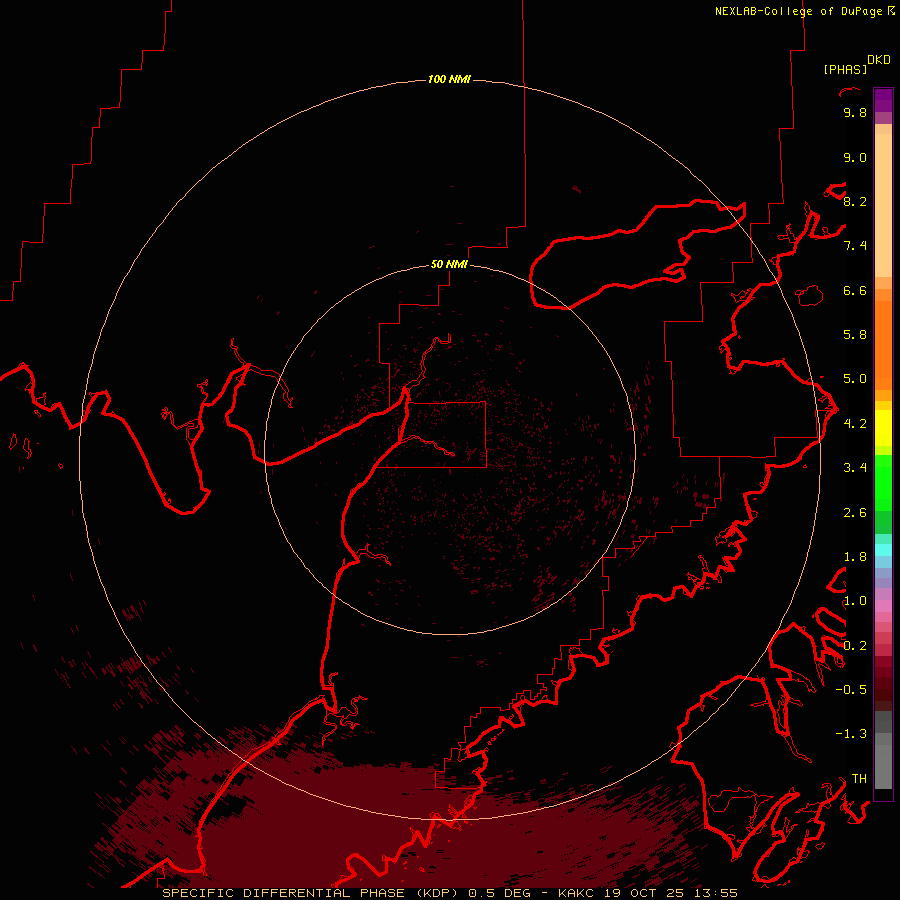Select the 50 NMI range ring label

tap(449, 265)
